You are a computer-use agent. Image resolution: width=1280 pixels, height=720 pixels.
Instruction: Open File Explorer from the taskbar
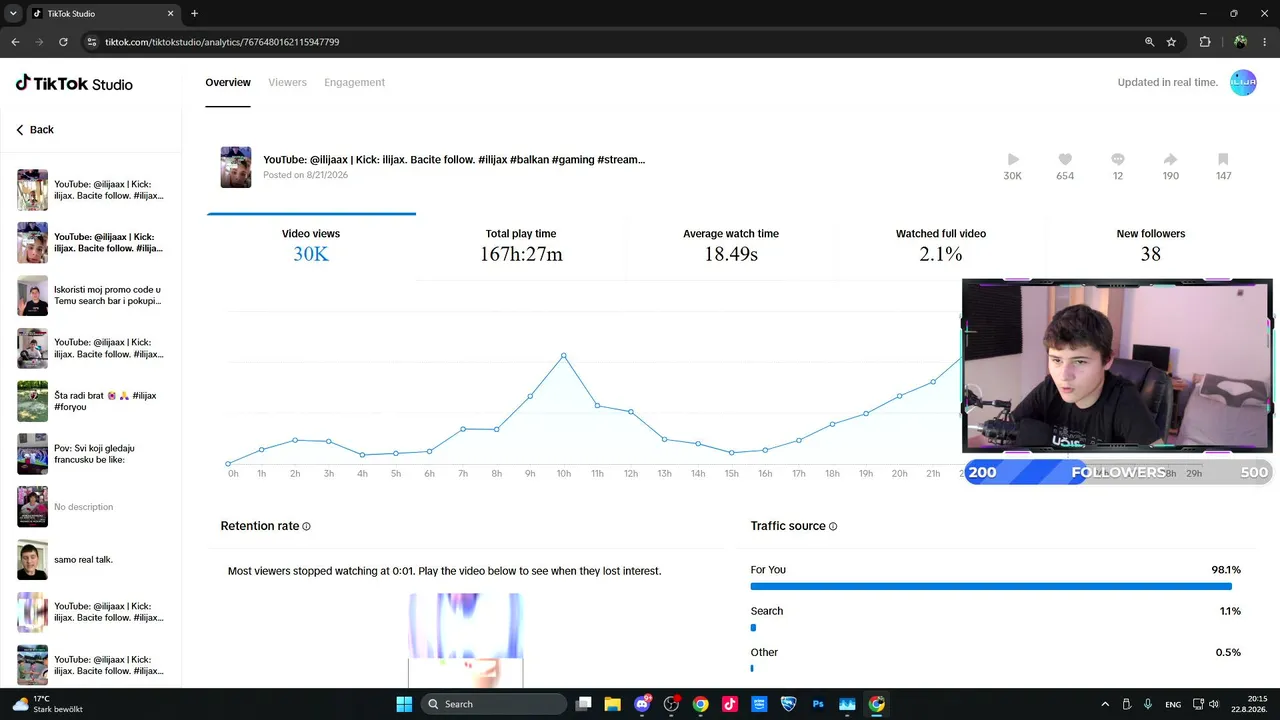click(x=612, y=704)
